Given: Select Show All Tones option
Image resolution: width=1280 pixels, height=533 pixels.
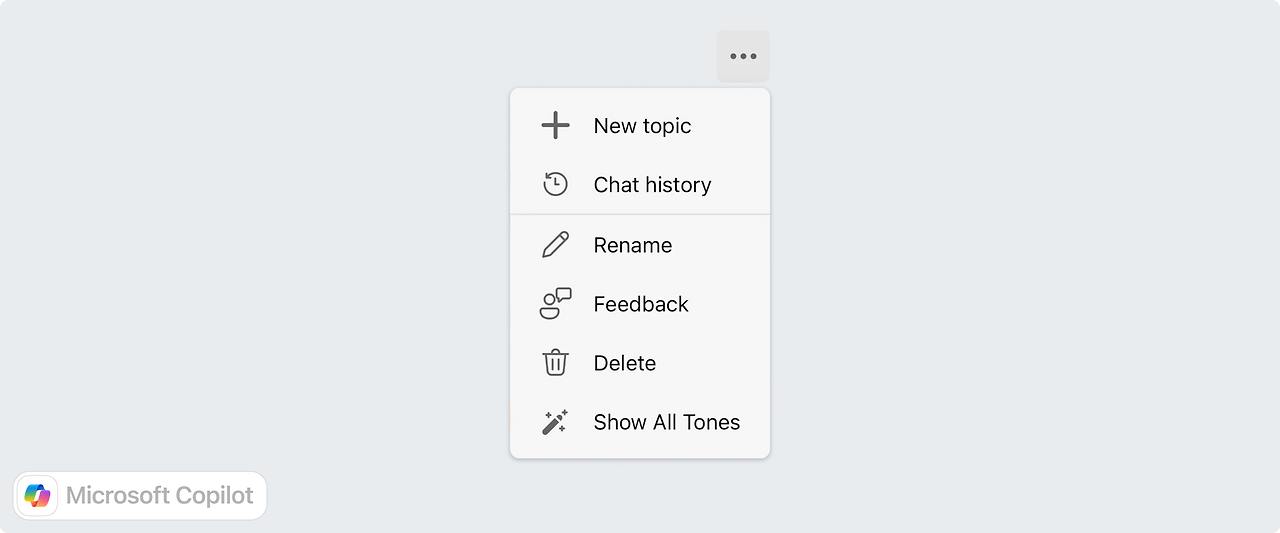Looking at the screenshot, I should pos(640,422).
